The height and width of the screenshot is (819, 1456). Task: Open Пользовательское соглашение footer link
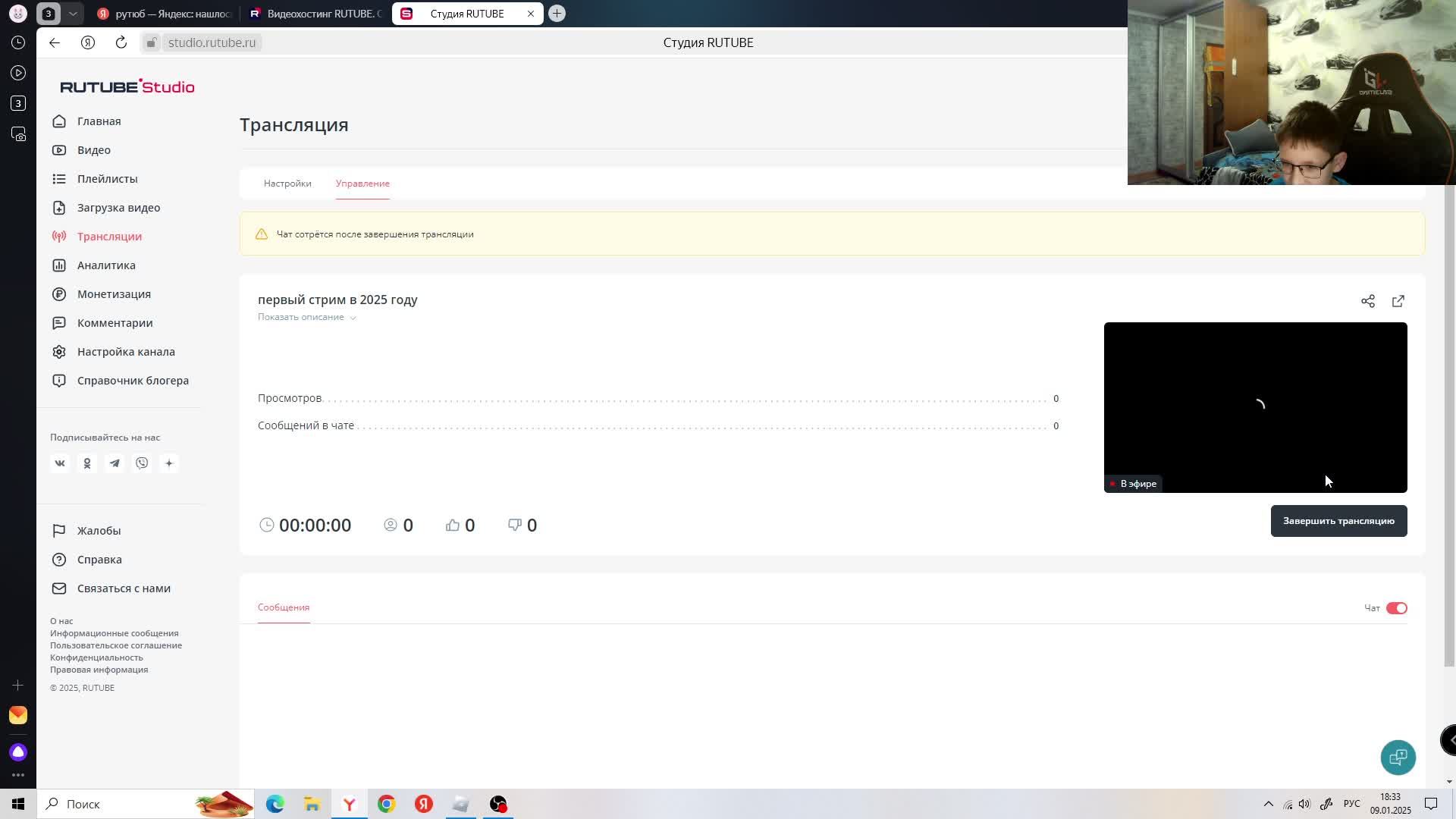coord(116,645)
